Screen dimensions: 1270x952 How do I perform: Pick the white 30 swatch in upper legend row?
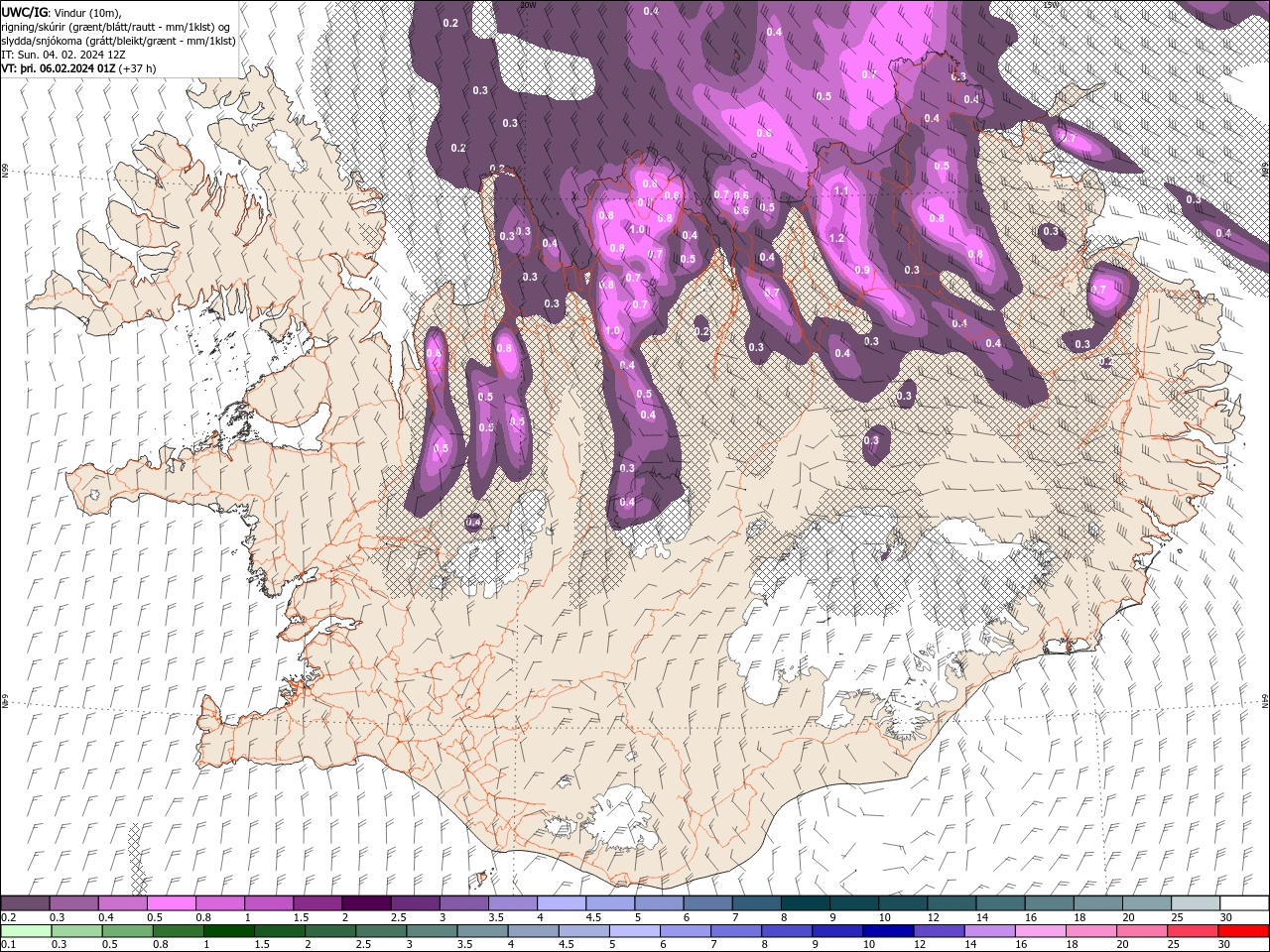[x=1244, y=902]
